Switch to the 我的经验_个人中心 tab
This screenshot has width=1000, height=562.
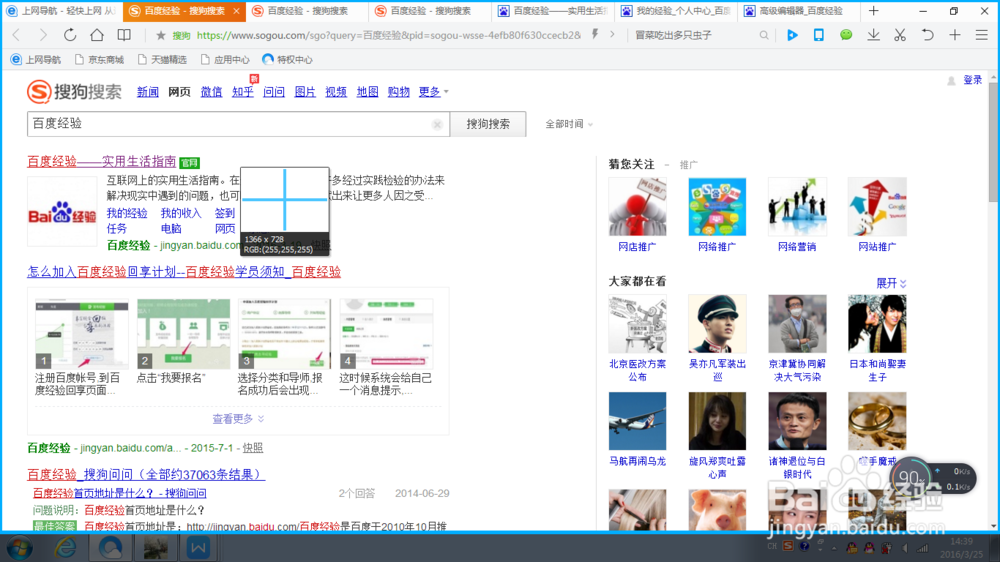(676, 11)
